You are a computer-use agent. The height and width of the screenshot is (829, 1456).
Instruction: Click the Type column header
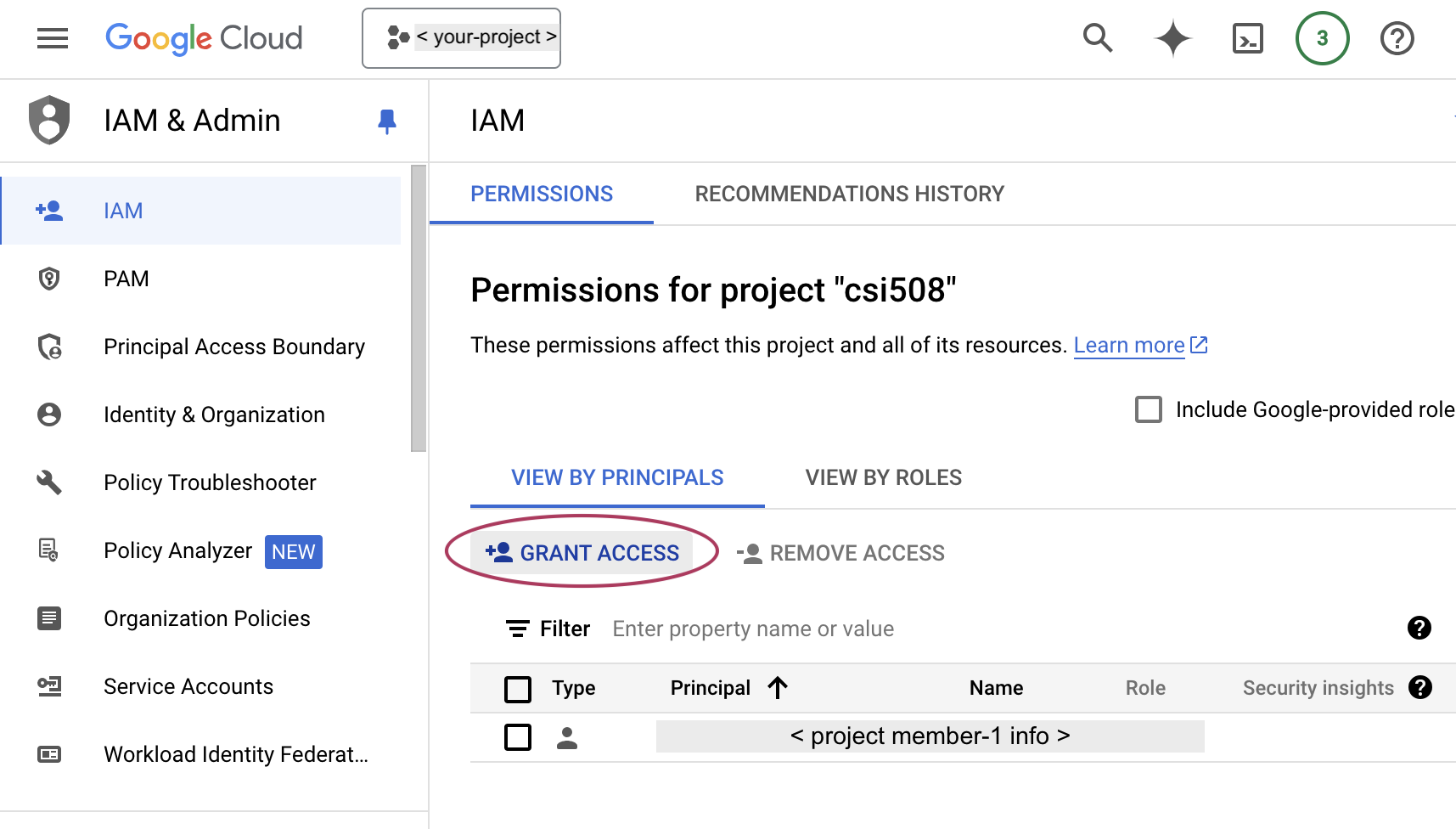click(x=574, y=688)
